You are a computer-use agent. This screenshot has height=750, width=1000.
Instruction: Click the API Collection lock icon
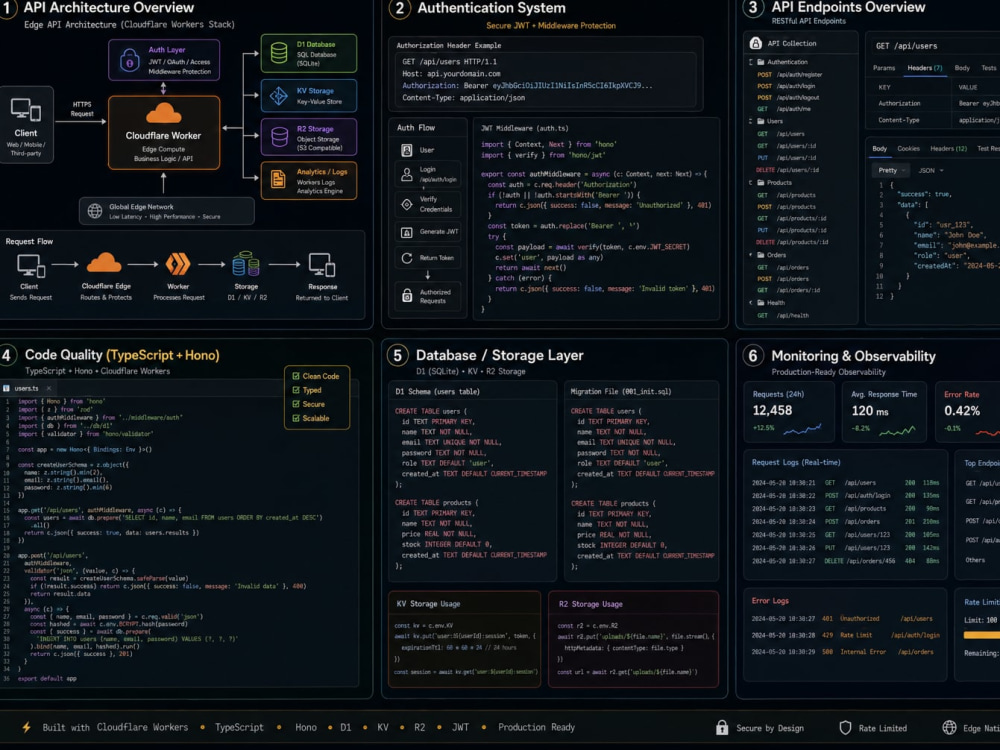[756, 43]
